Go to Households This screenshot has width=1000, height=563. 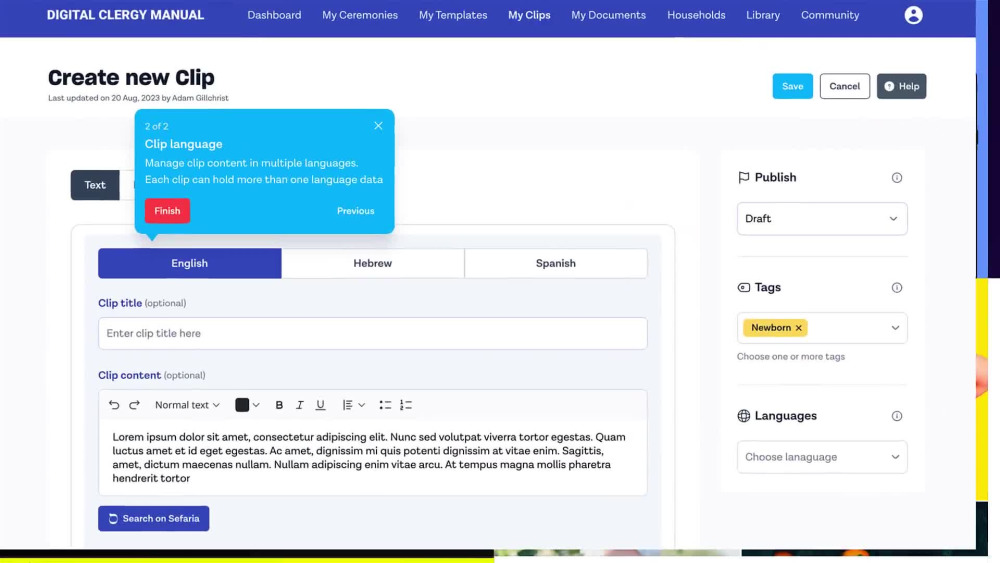click(696, 15)
